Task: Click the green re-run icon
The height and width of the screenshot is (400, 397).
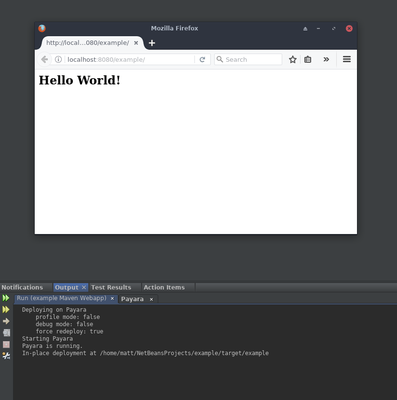Action: pos(6,298)
